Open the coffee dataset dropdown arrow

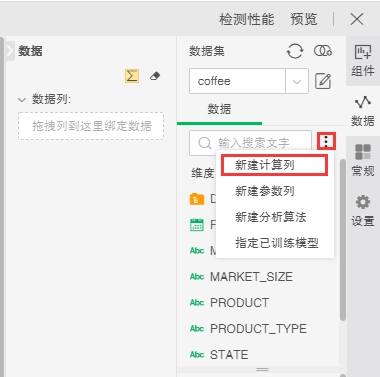pos(297,81)
